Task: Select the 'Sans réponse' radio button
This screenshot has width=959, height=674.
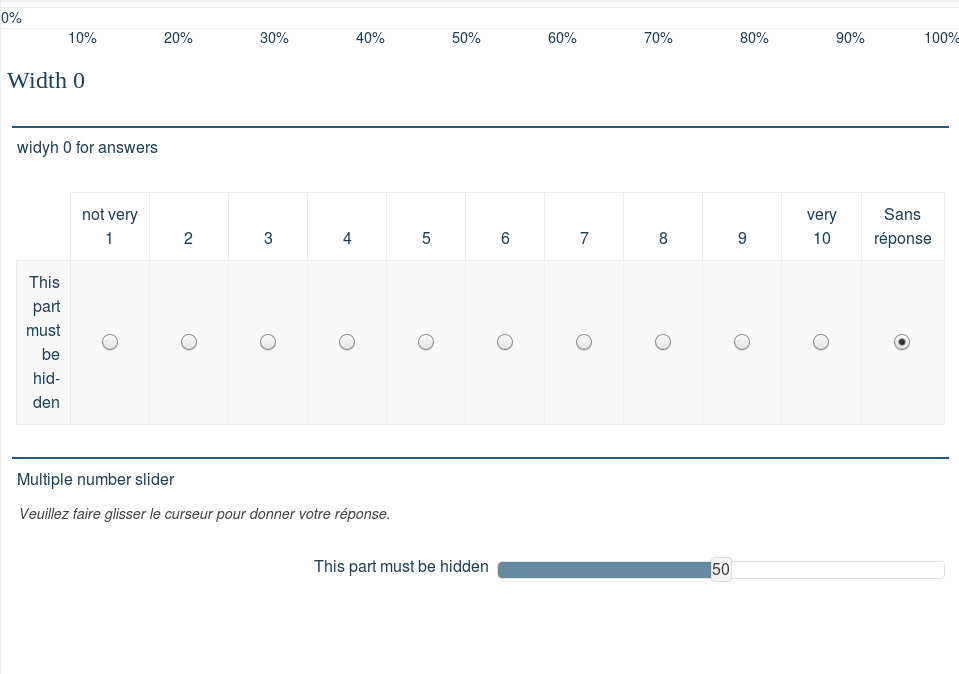Action: [x=902, y=342]
